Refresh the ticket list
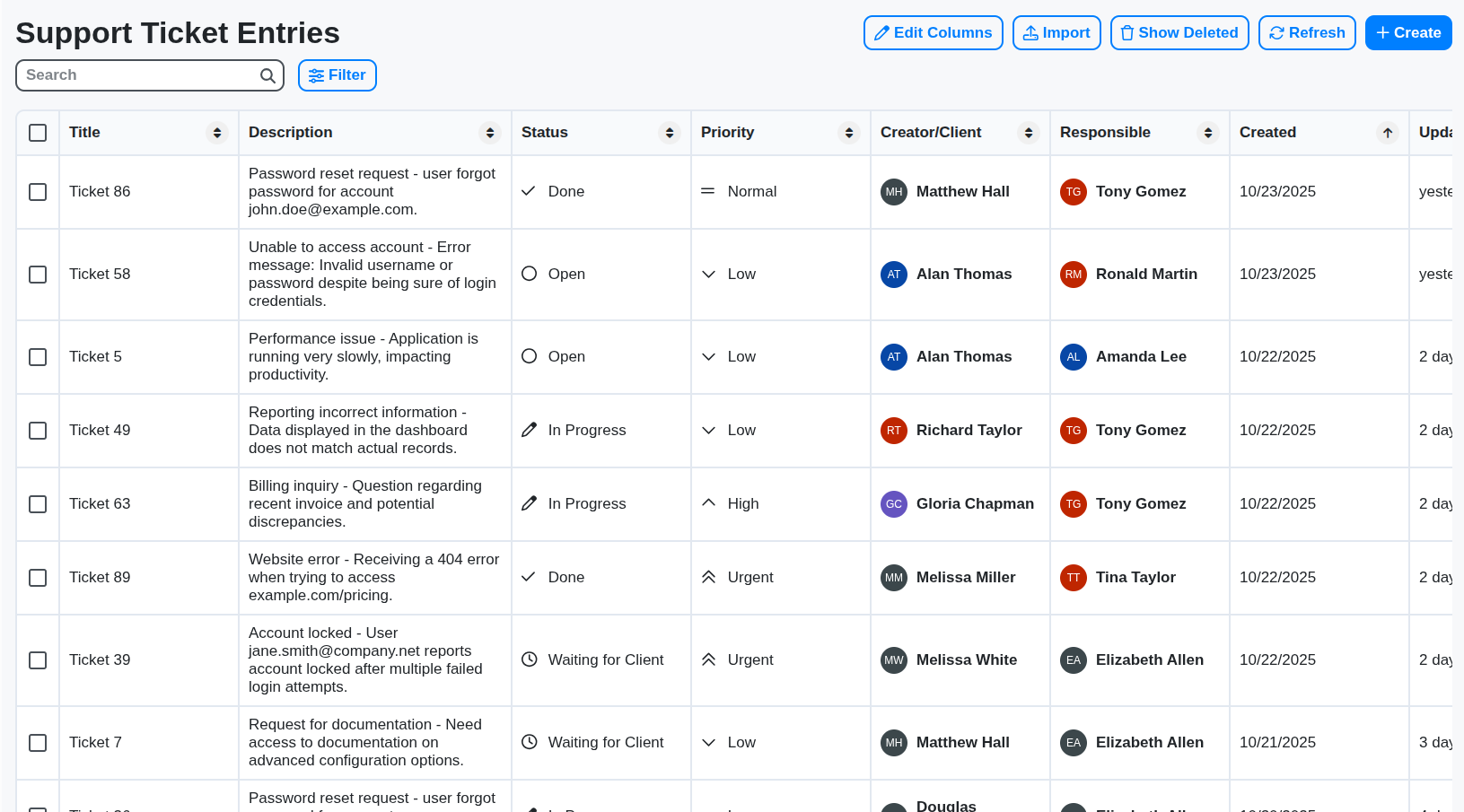The height and width of the screenshot is (812, 1464). (1307, 32)
